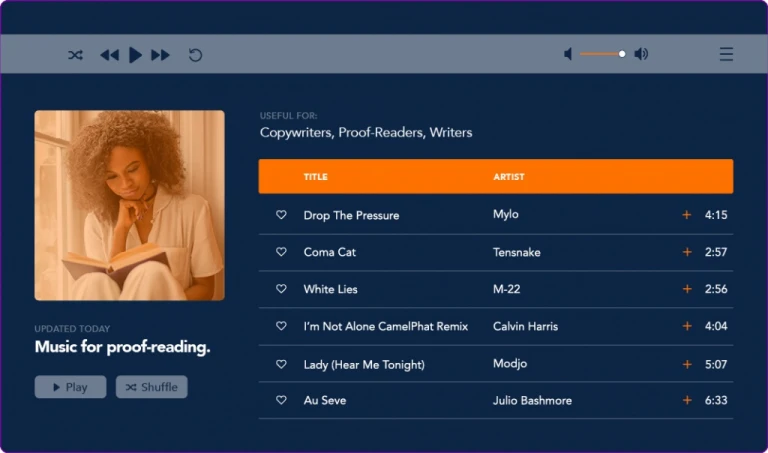The height and width of the screenshot is (453, 768).
Task: Like I'm Not Alone CamelPhat Remix heart
Action: click(x=281, y=326)
